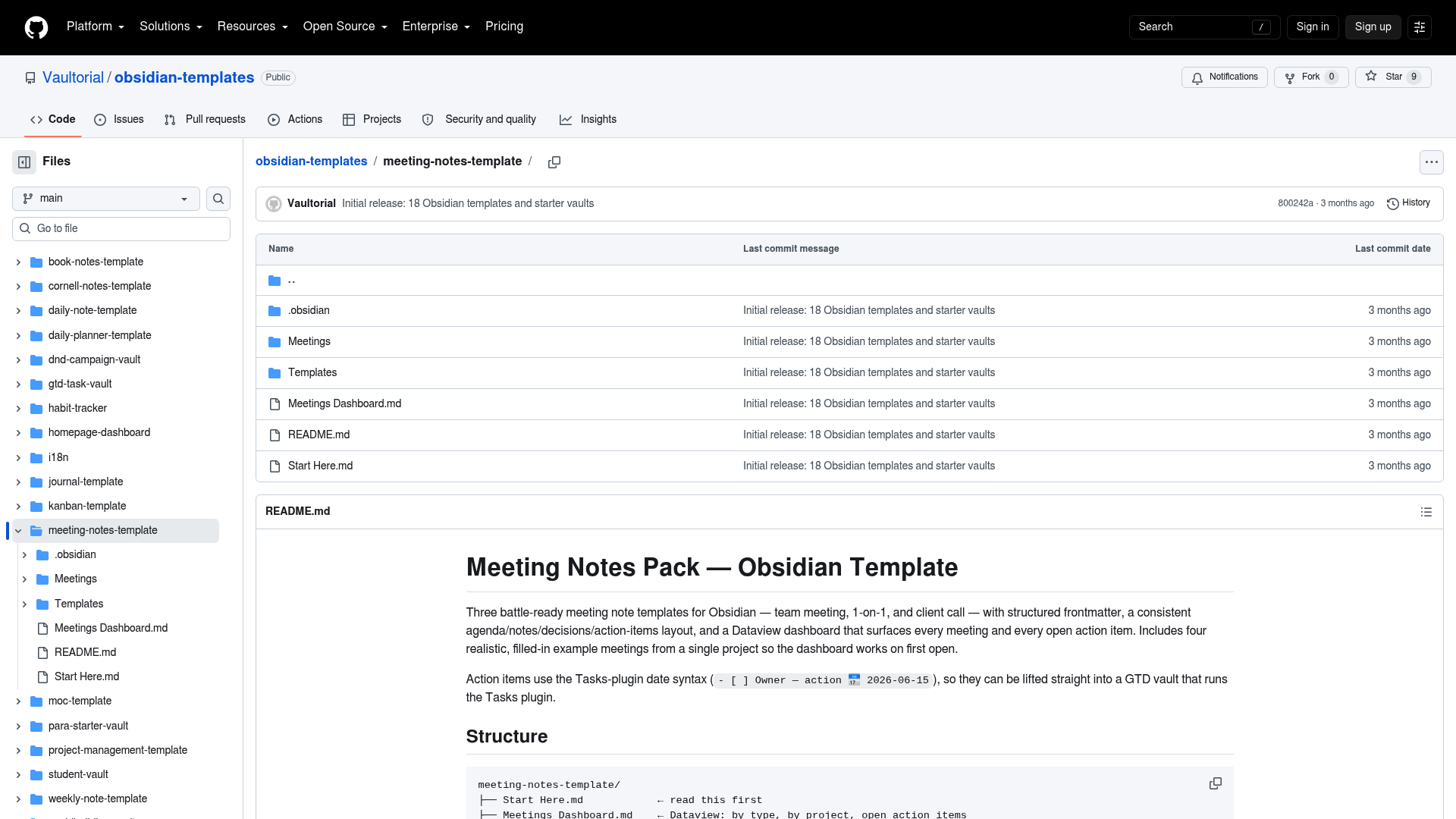Collapse the meeting-notes-template folder
Image resolution: width=1456 pixels, height=819 pixels.
(18, 531)
